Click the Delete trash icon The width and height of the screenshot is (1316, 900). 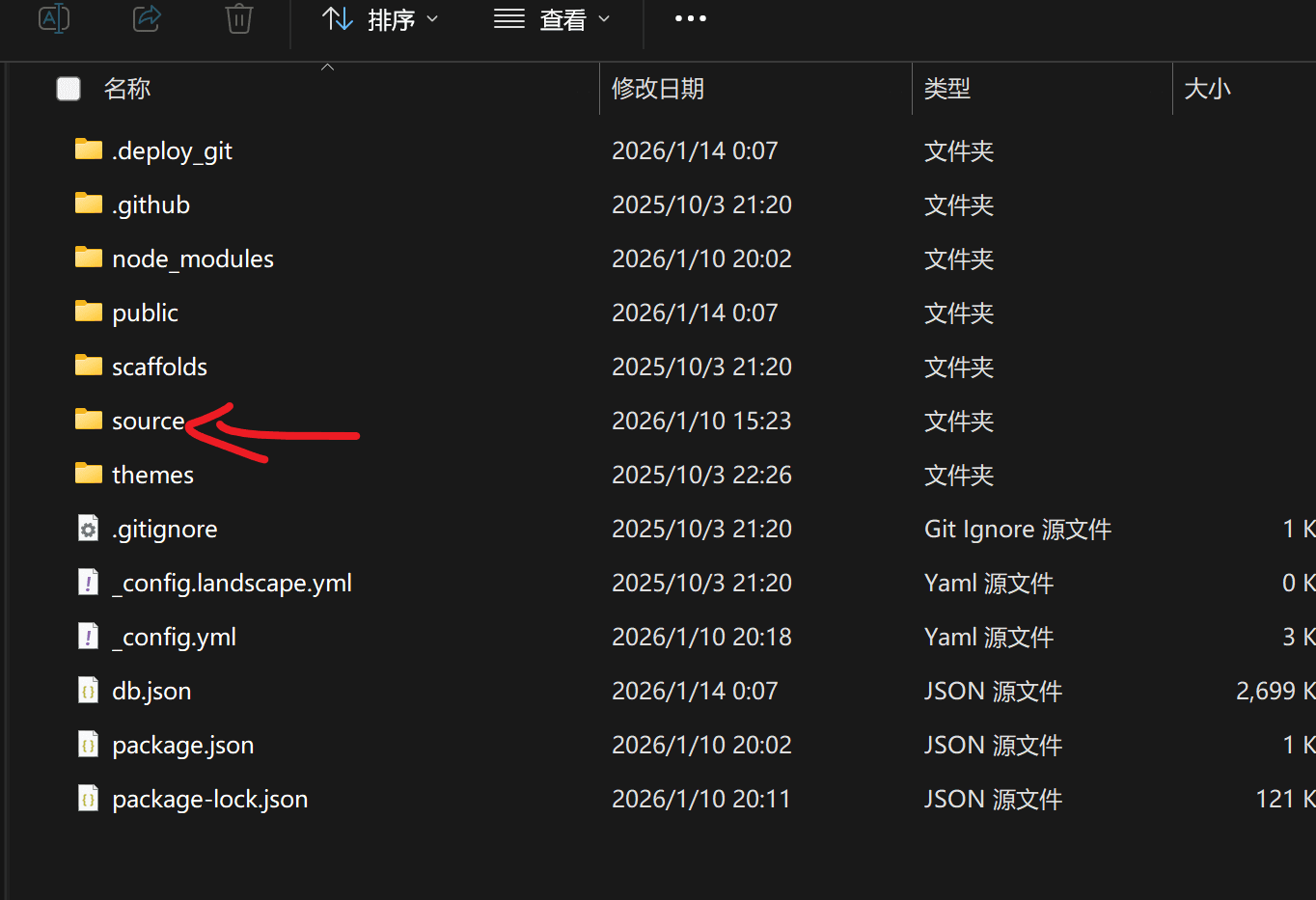pos(239,18)
